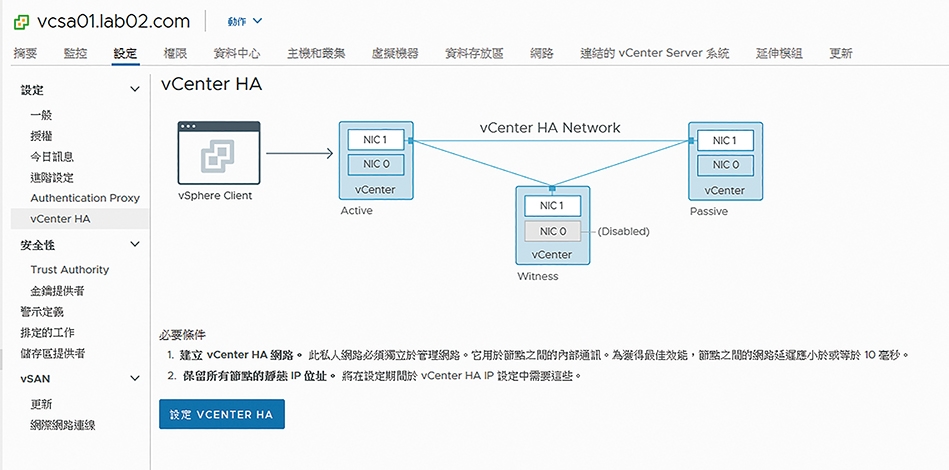Screen dimensions: 949x470
Task: Click the Witness node label
Action: [537, 276]
